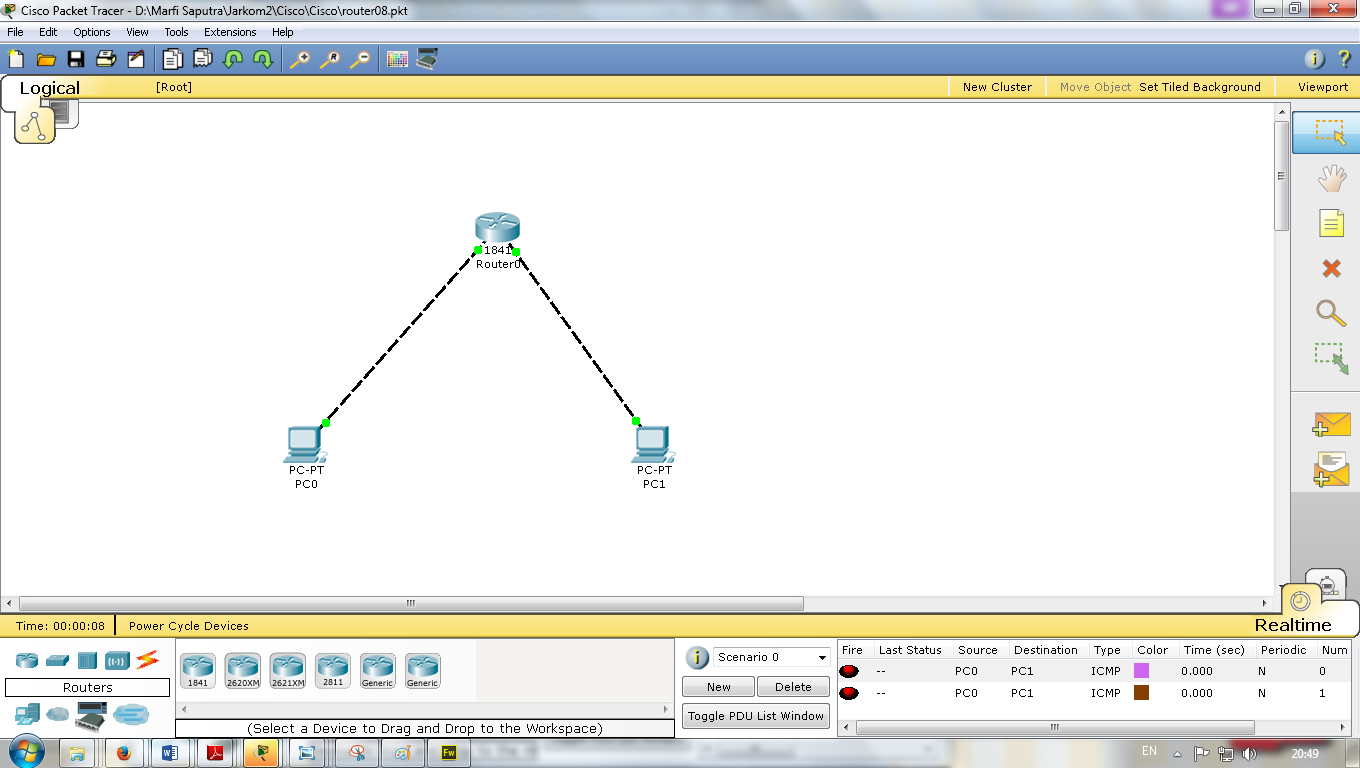
Task: Click Set Tiled Background
Action: (1200, 87)
